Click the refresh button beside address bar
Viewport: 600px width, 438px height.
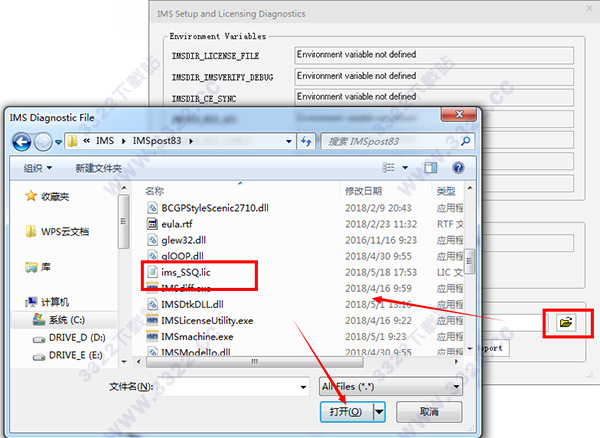306,142
